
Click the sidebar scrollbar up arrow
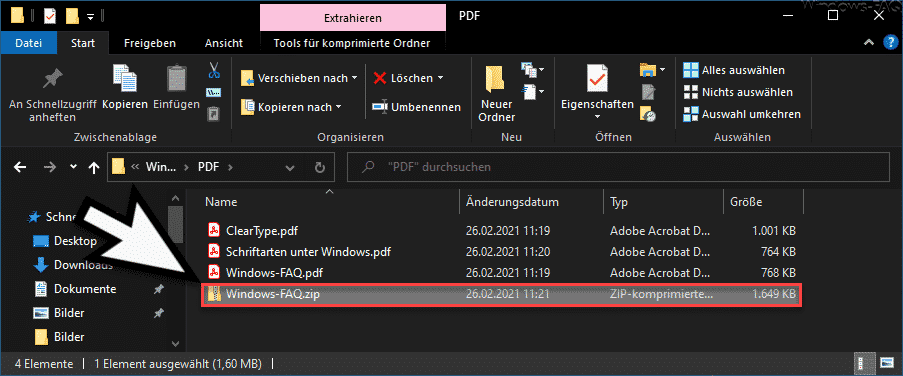(x=176, y=198)
